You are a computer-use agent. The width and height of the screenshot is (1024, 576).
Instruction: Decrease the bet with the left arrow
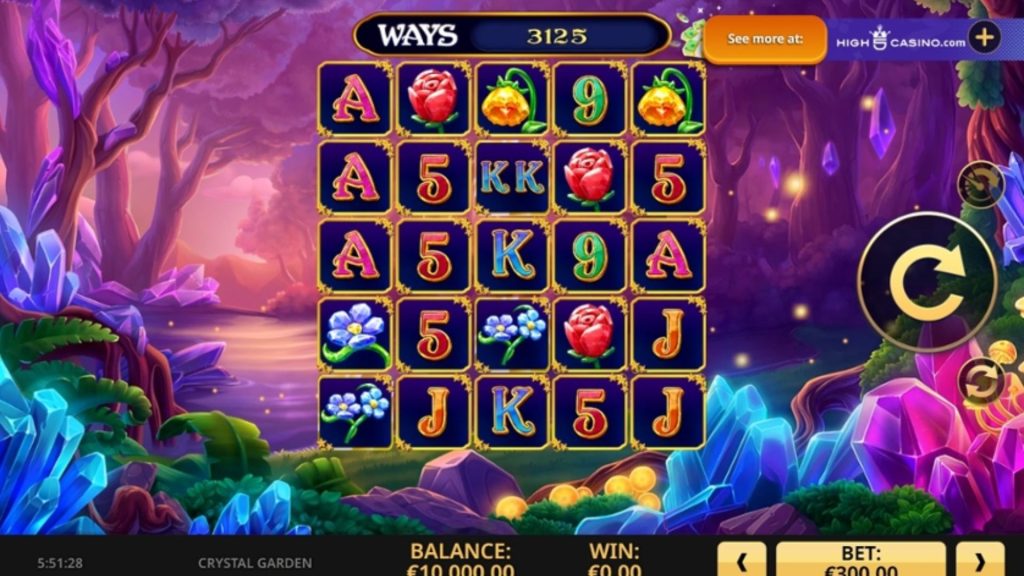[742, 560]
